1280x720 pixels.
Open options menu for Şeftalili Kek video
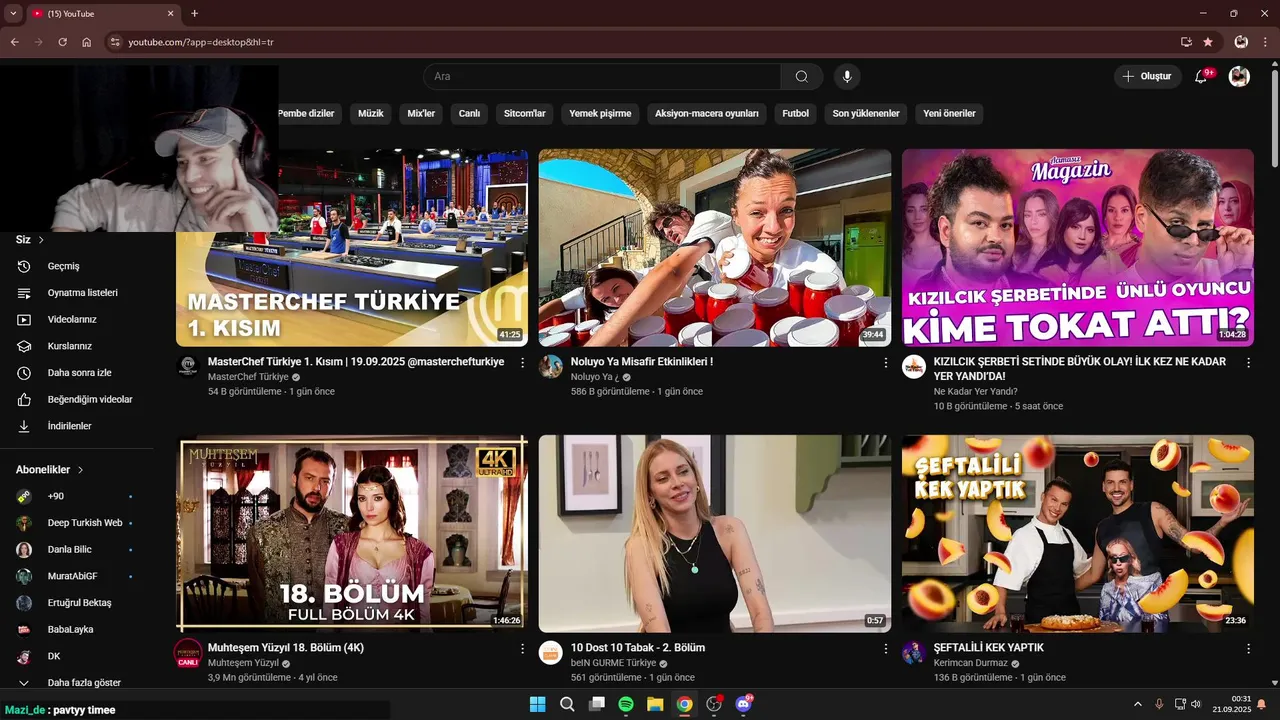point(1248,649)
